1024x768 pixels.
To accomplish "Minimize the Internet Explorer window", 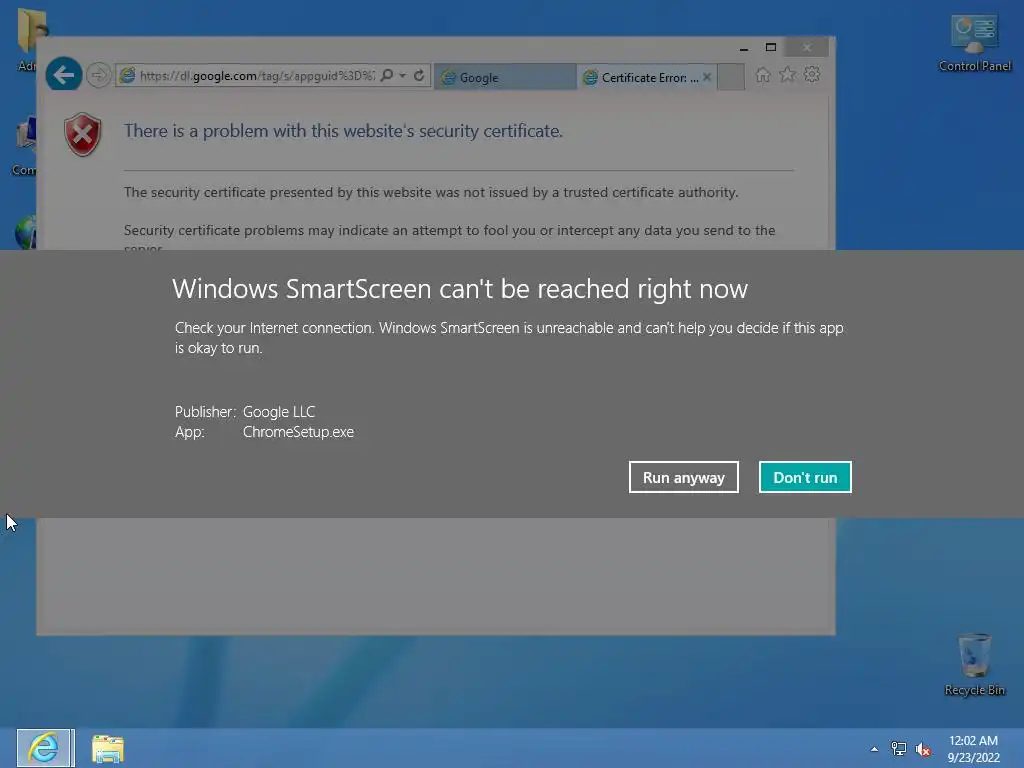I will (x=743, y=48).
